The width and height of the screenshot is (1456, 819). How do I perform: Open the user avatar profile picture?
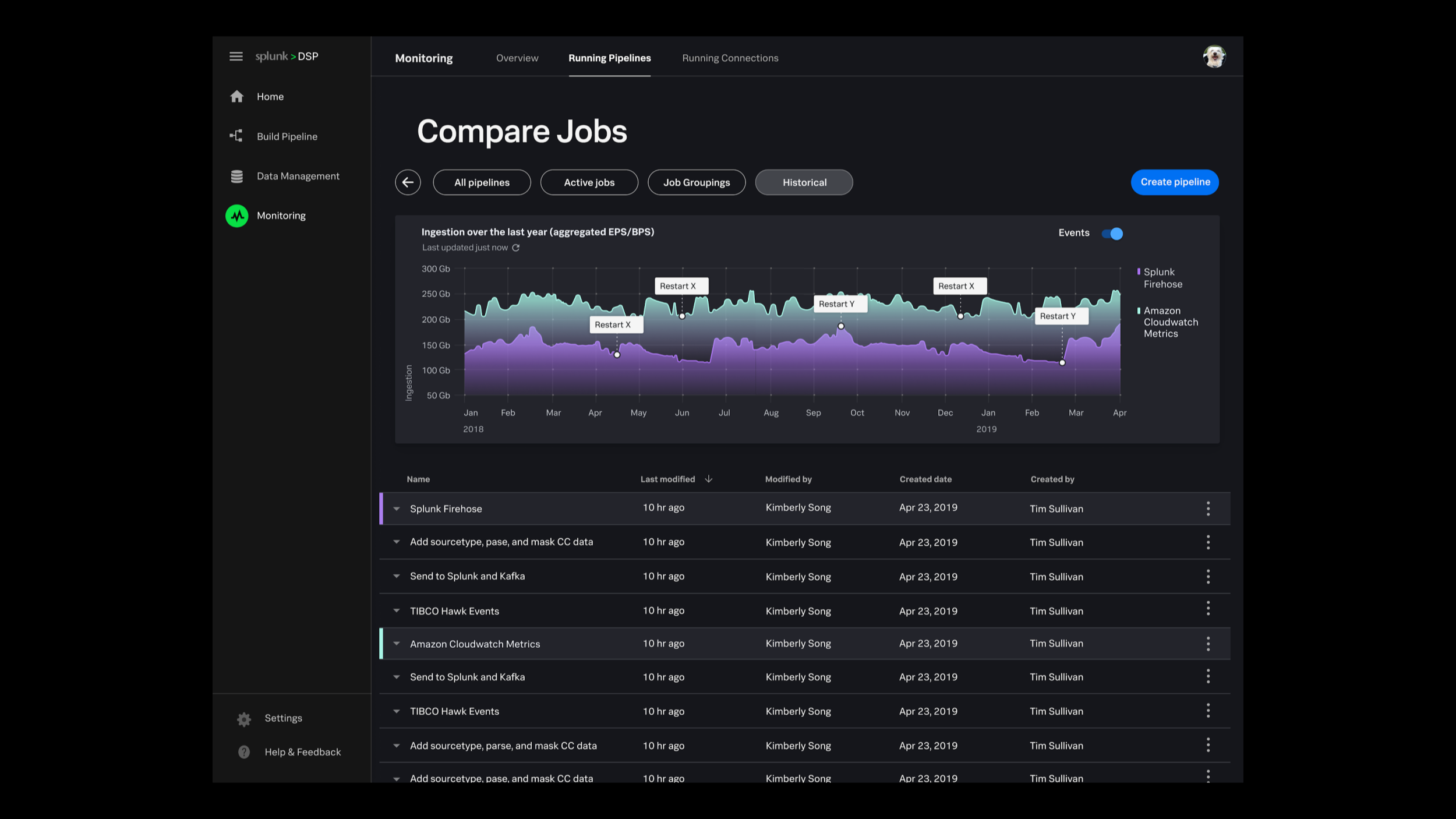pyautogui.click(x=1214, y=57)
